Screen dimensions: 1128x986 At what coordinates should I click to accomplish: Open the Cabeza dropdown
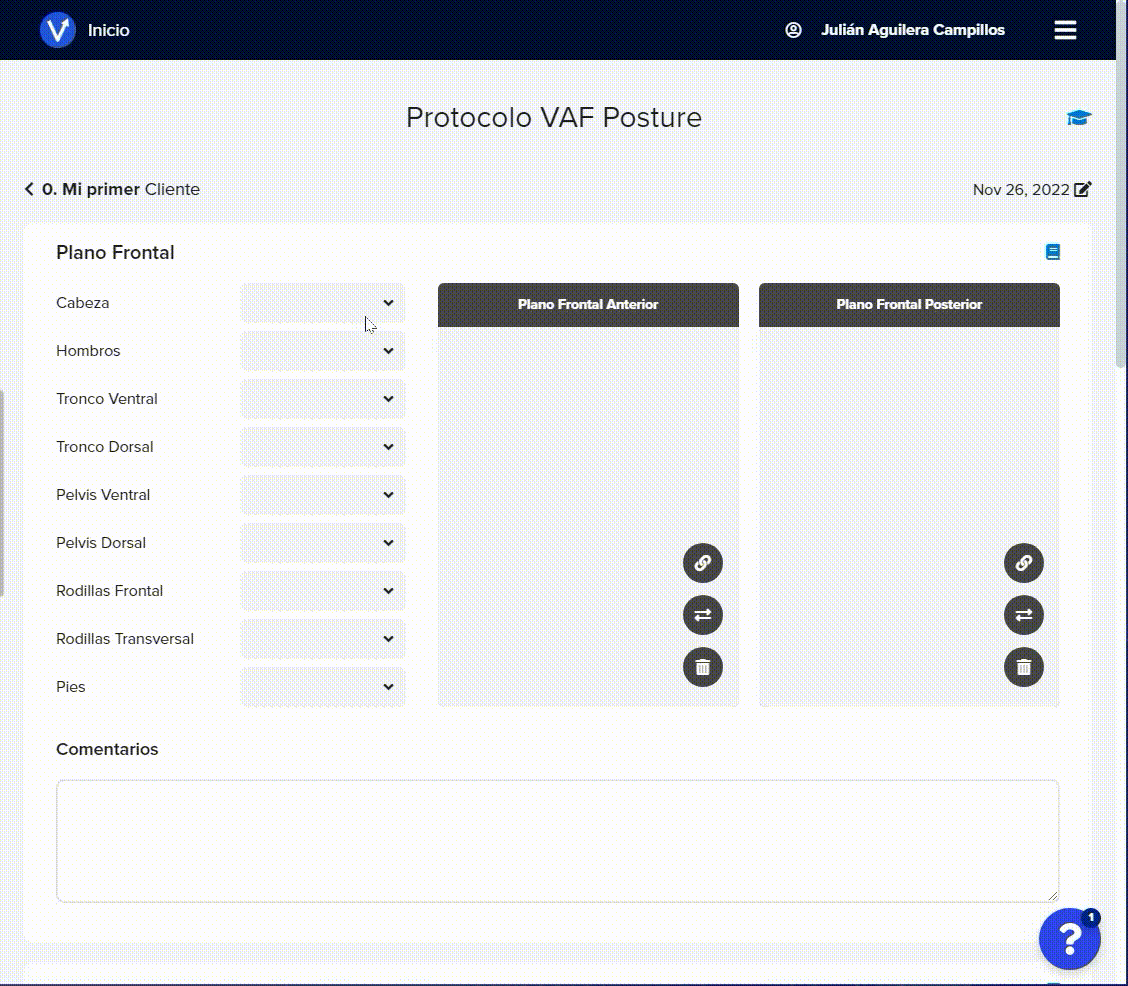322,303
